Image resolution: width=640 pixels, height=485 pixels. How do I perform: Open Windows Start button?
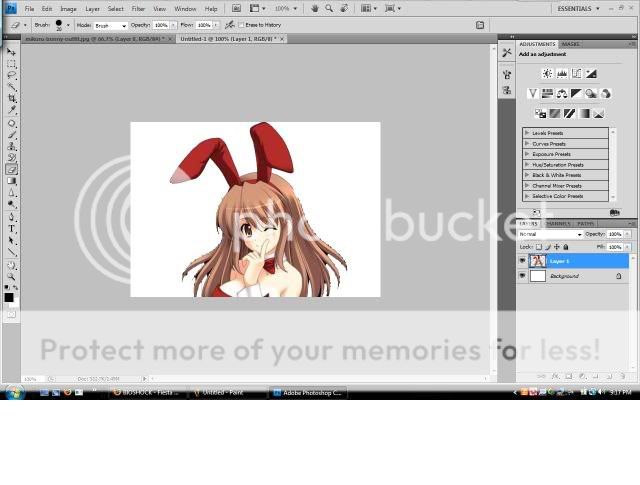[15, 393]
